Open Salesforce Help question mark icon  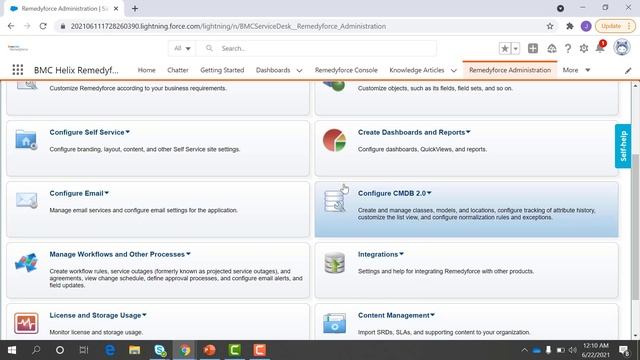coord(568,49)
